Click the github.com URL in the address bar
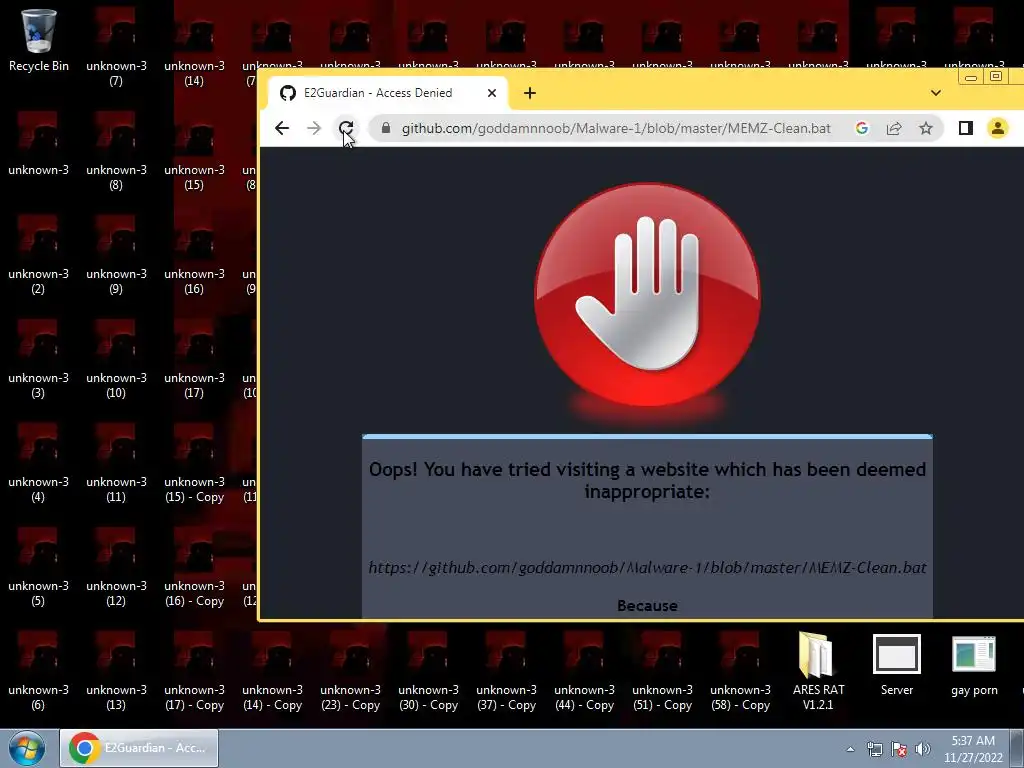 pos(616,128)
